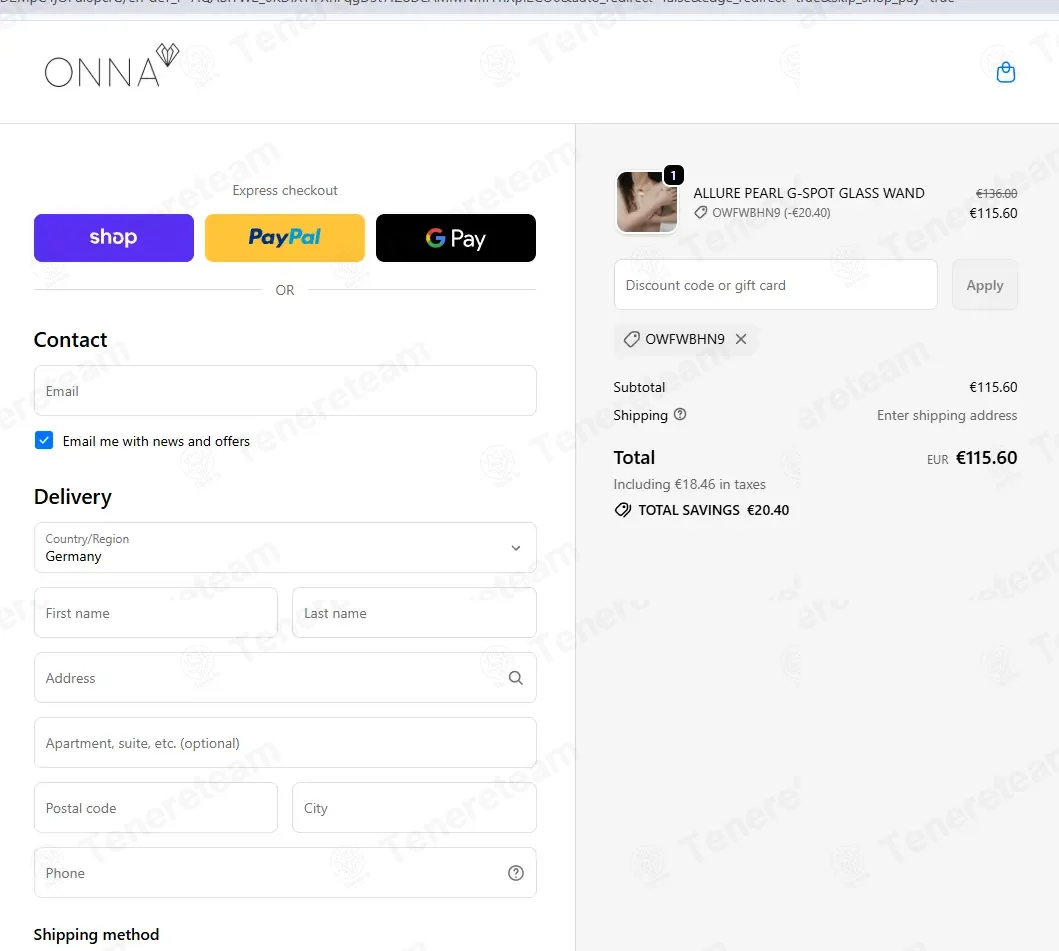Click the ONNA store logo
1059x951 pixels.
111,66
